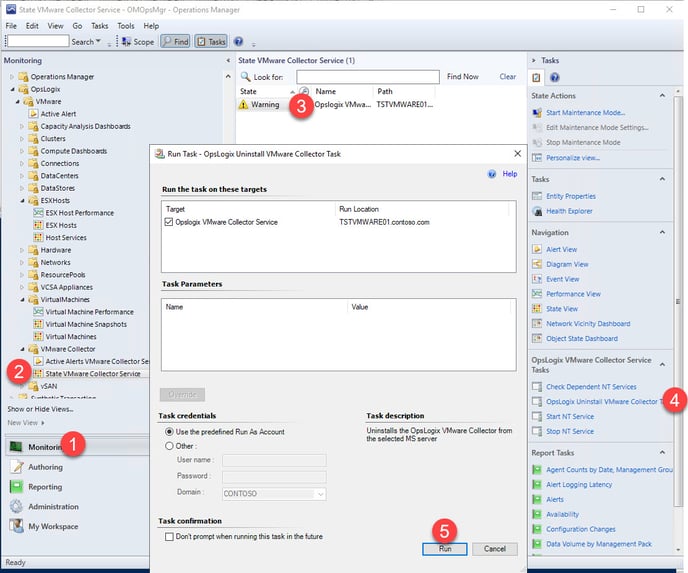Collapse the Navigation section chevron
The height and width of the screenshot is (573, 688).
pos(662,232)
